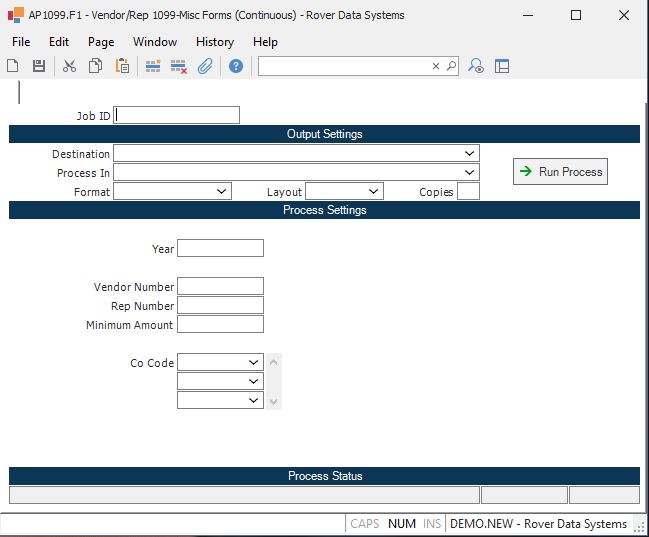Screen dimensions: 649x537
Task: Click the Vendor Number input field
Action: tap(220, 287)
